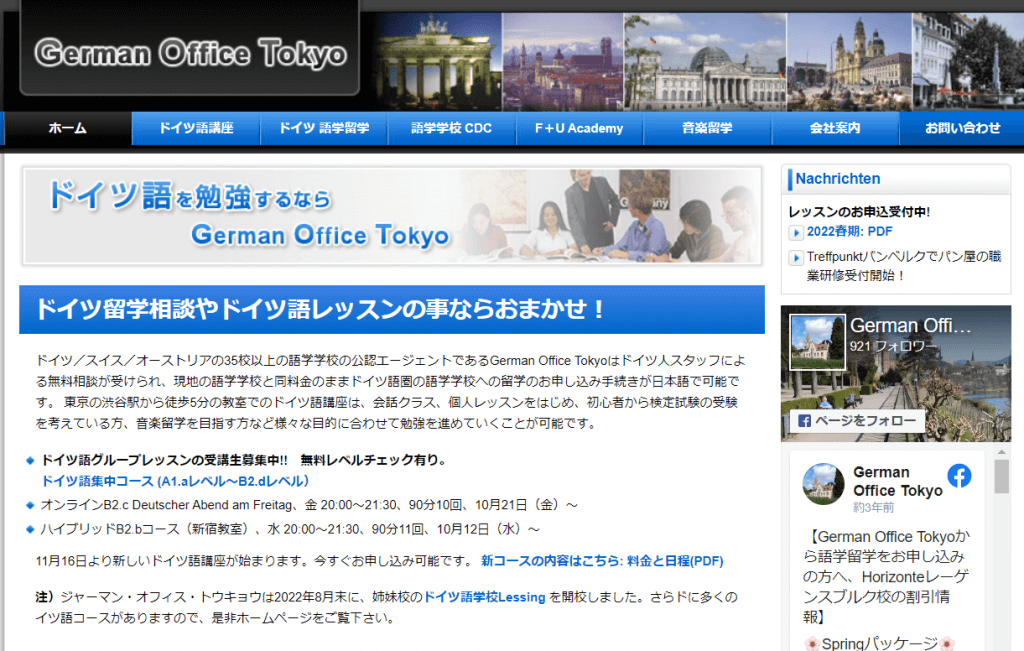This screenshot has height=651, width=1024.
Task: Click arrow icon beside Treffpunkt news item
Action: (795, 258)
